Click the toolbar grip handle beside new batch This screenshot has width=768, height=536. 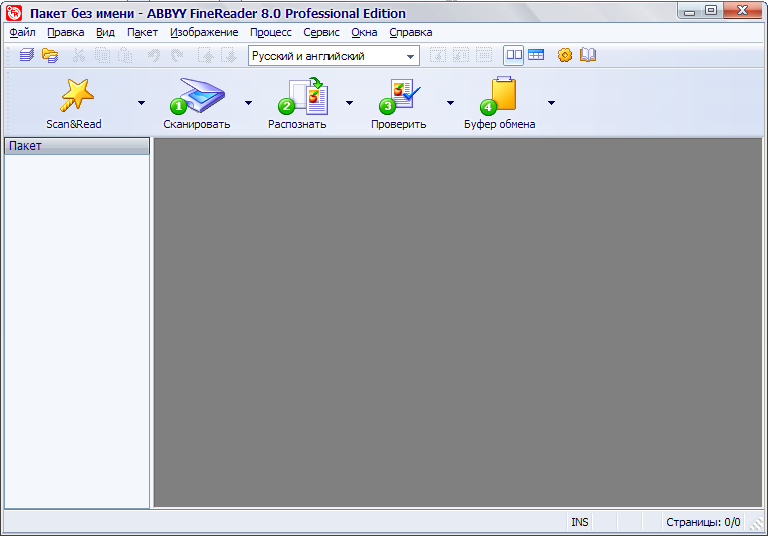(9, 55)
